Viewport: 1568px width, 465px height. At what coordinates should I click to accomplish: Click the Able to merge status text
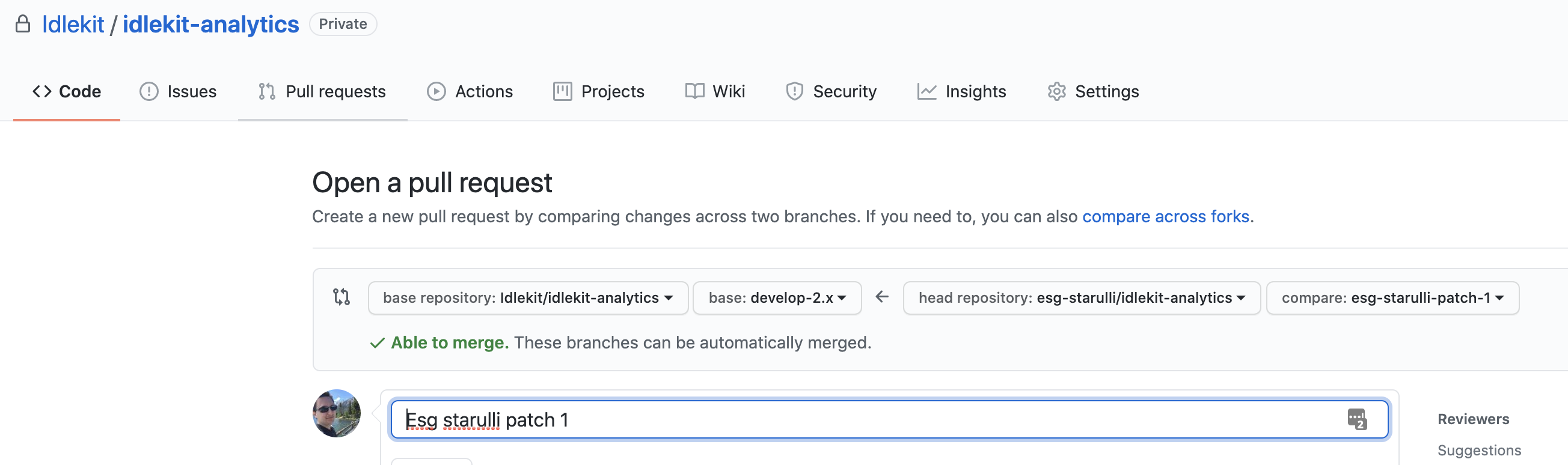(450, 343)
